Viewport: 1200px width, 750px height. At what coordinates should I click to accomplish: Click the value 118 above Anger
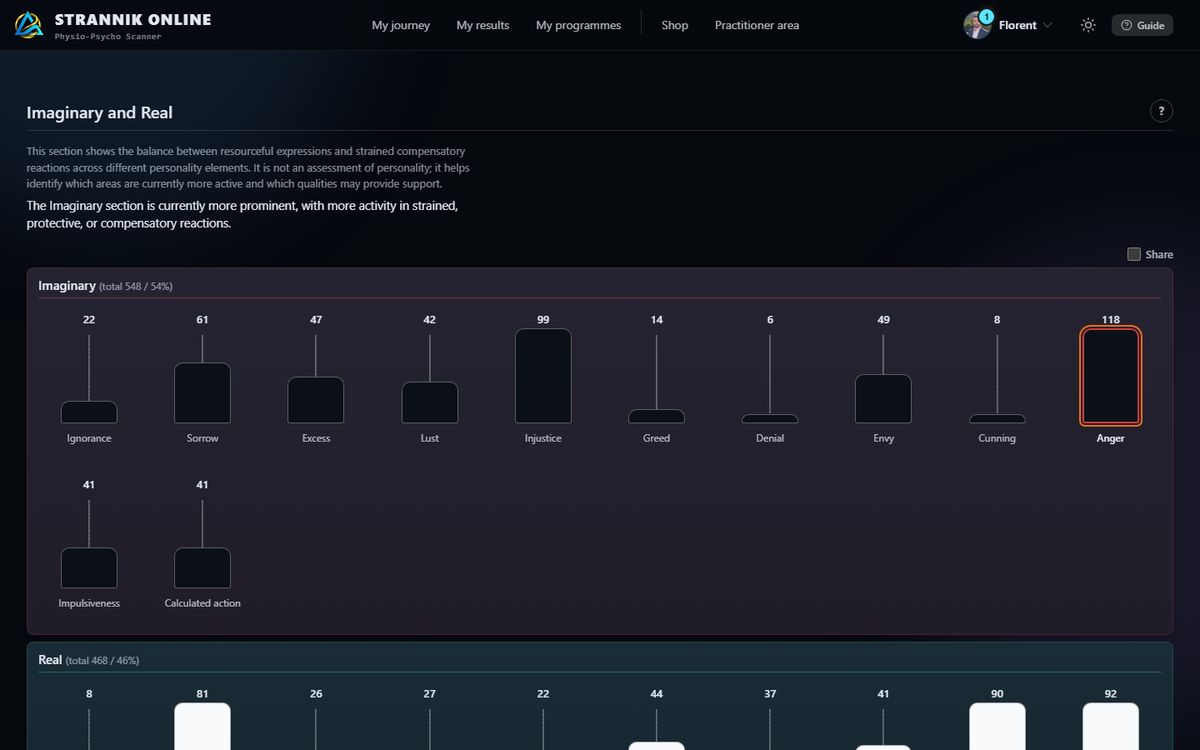coord(1111,320)
